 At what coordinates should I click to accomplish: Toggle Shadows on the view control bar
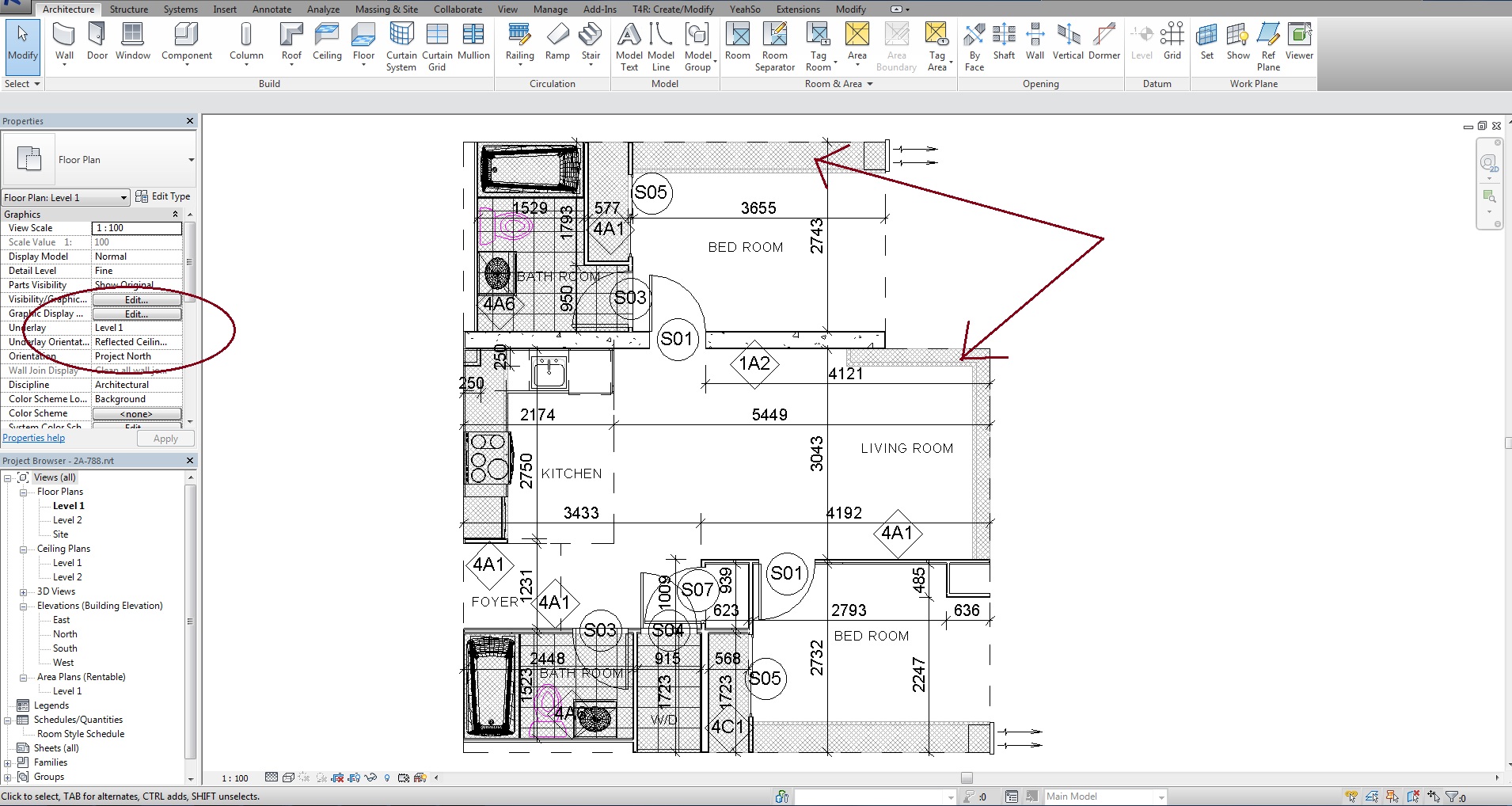coord(321,777)
